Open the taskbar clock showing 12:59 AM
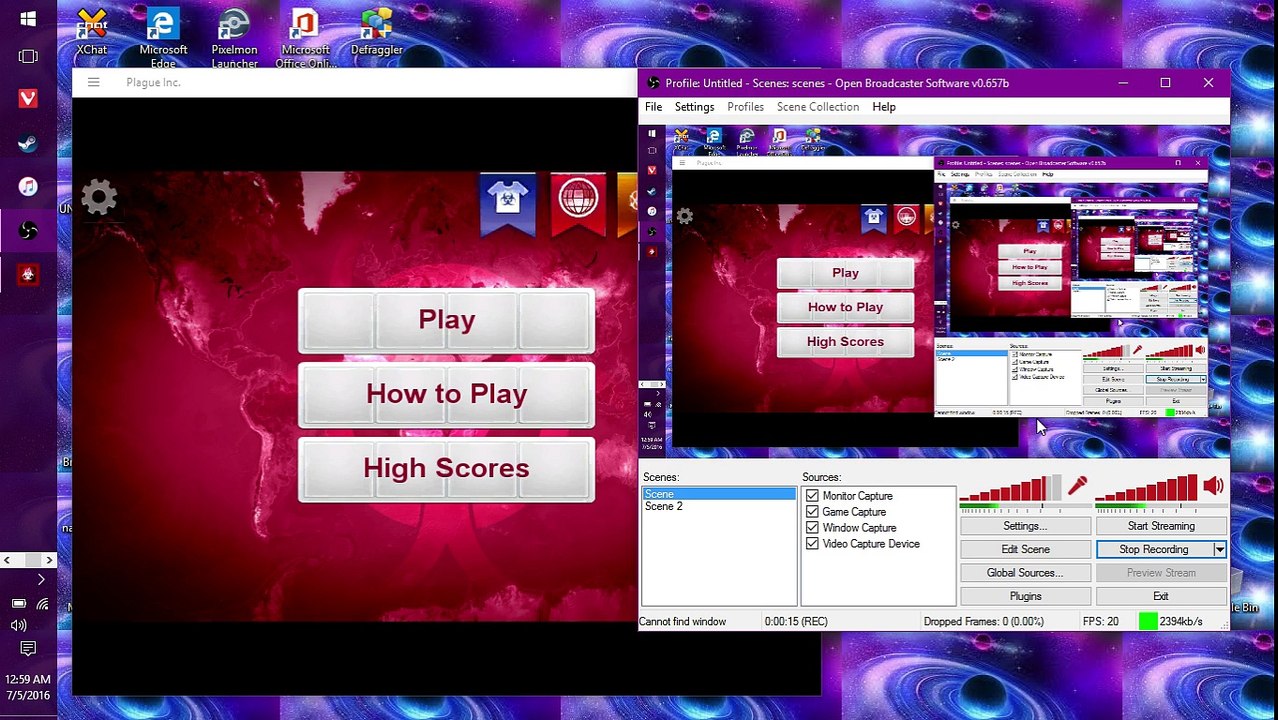The width and height of the screenshot is (1278, 720). (x=28, y=687)
